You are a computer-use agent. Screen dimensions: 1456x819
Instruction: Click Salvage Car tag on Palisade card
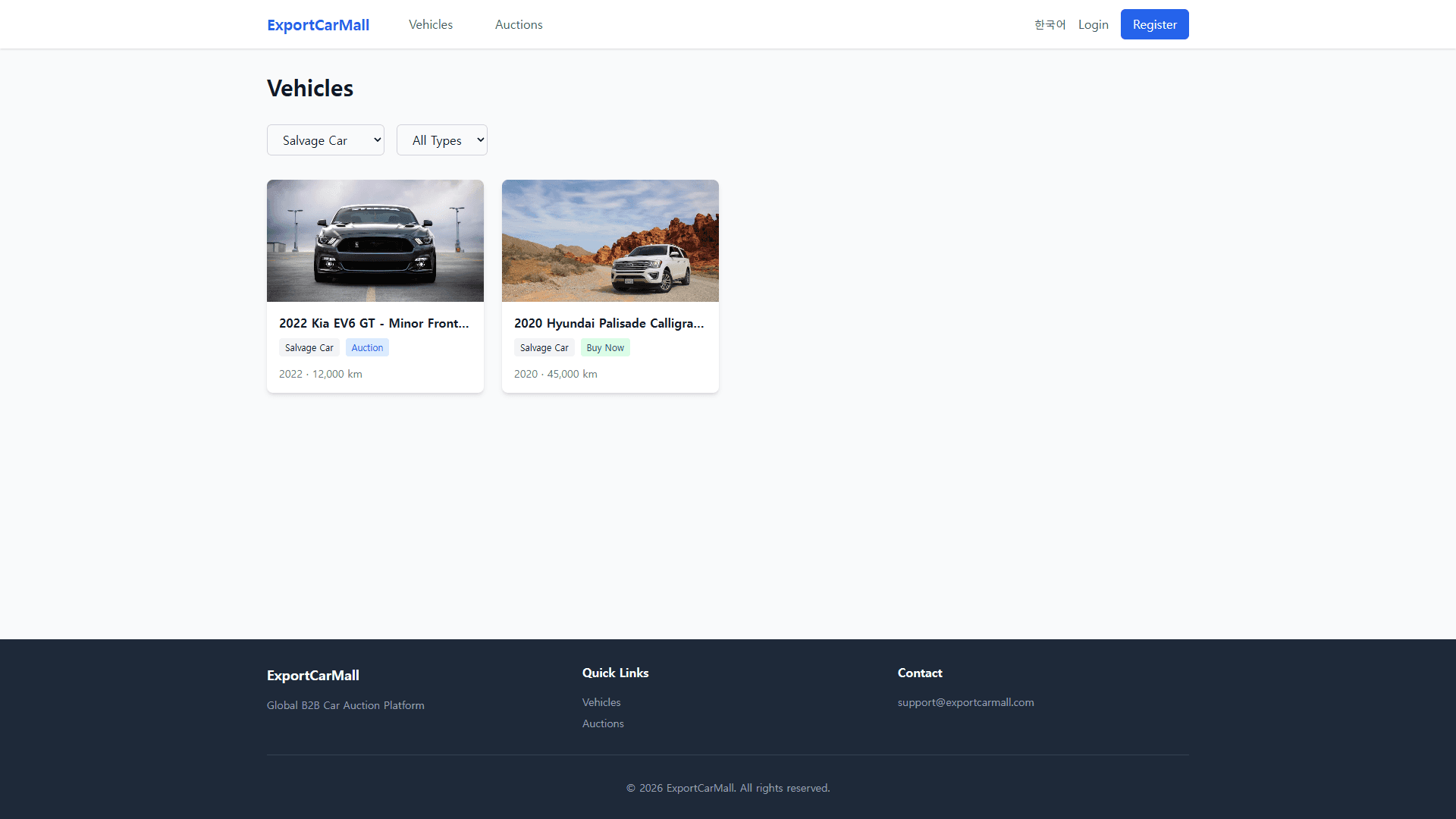point(544,347)
